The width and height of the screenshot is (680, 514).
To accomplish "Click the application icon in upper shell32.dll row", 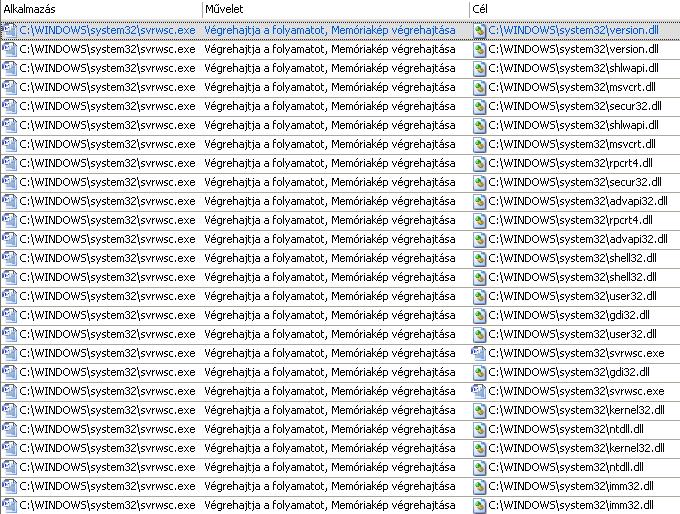I will click(x=9, y=258).
